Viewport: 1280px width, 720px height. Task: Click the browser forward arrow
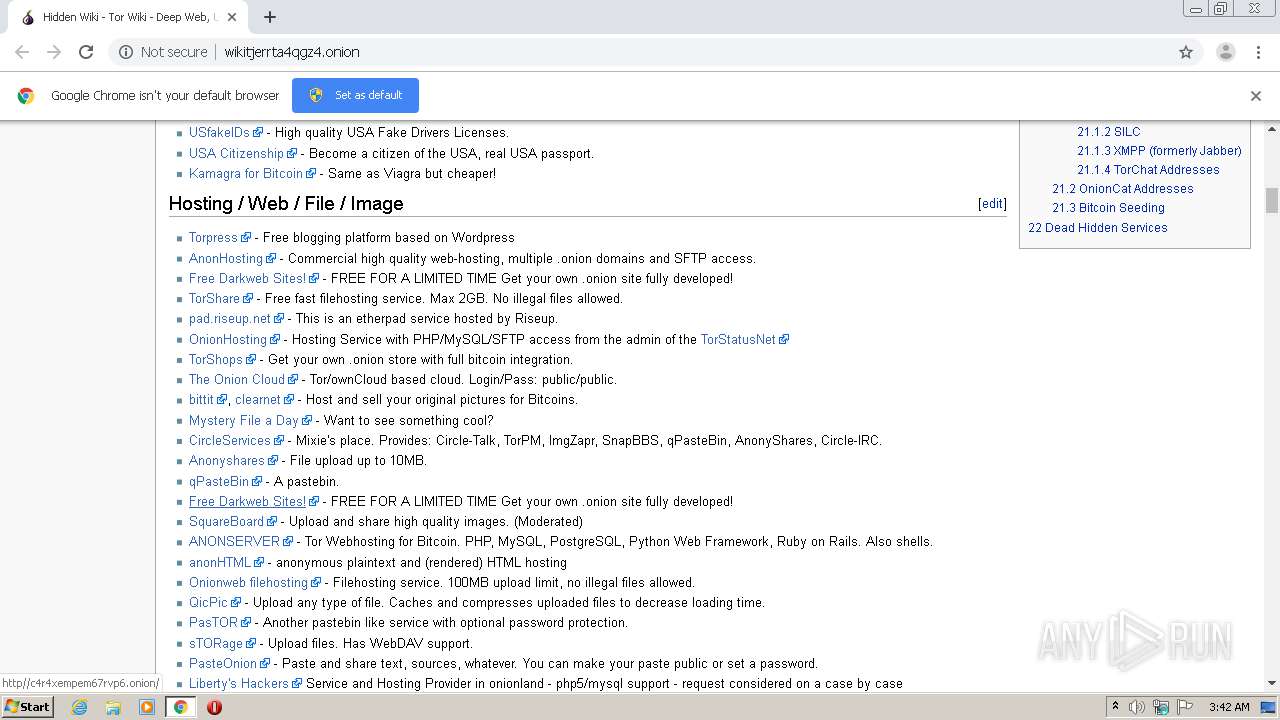54,52
